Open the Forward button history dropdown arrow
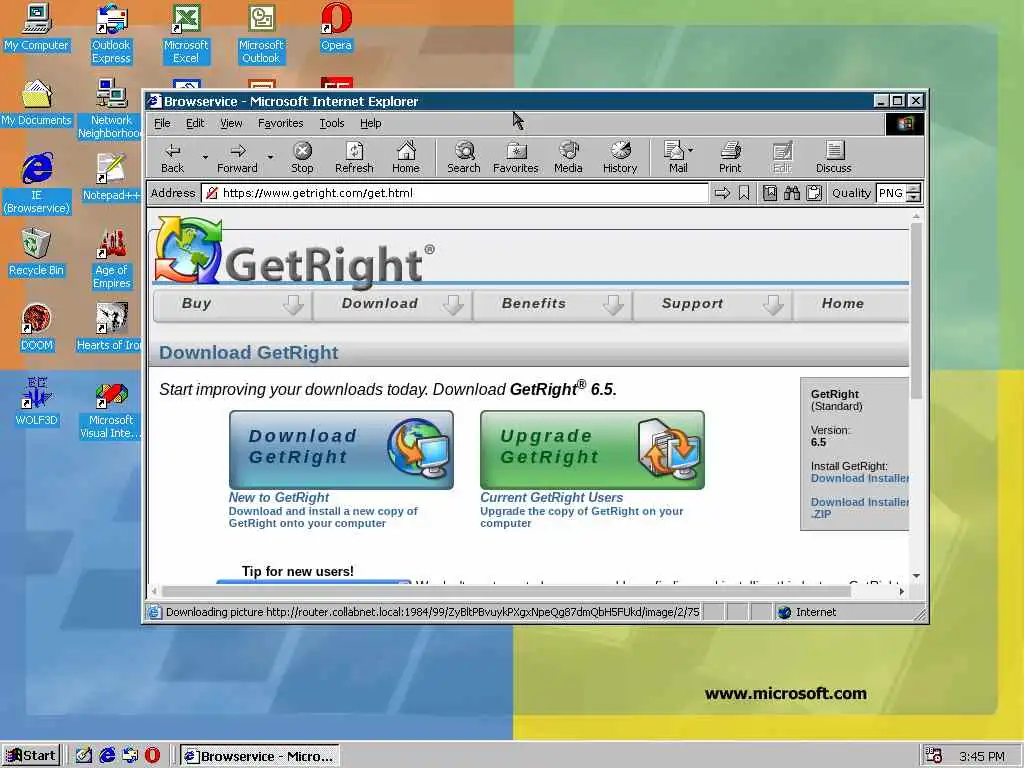 coord(270,157)
